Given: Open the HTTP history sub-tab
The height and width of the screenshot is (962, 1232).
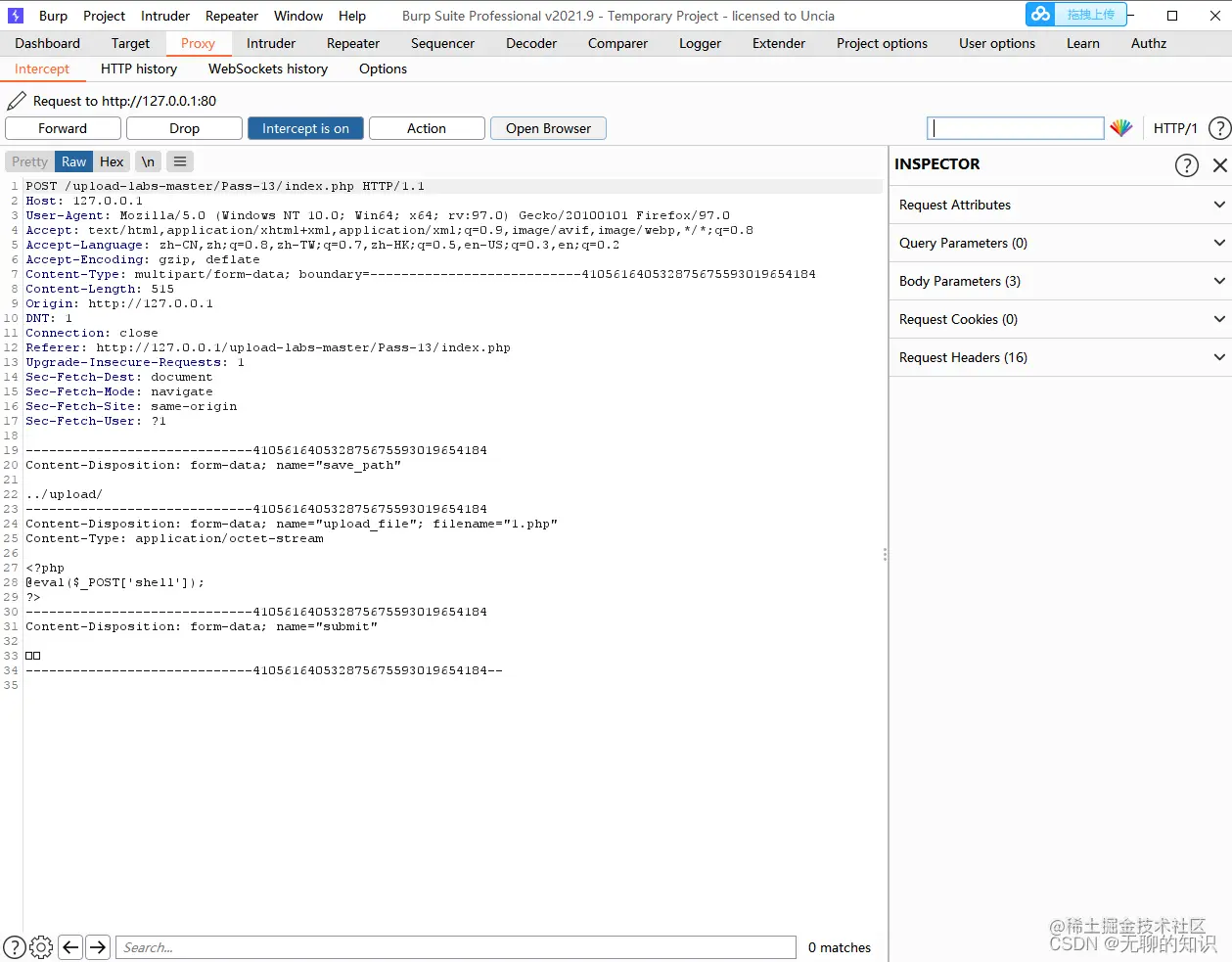Looking at the screenshot, I should (139, 69).
